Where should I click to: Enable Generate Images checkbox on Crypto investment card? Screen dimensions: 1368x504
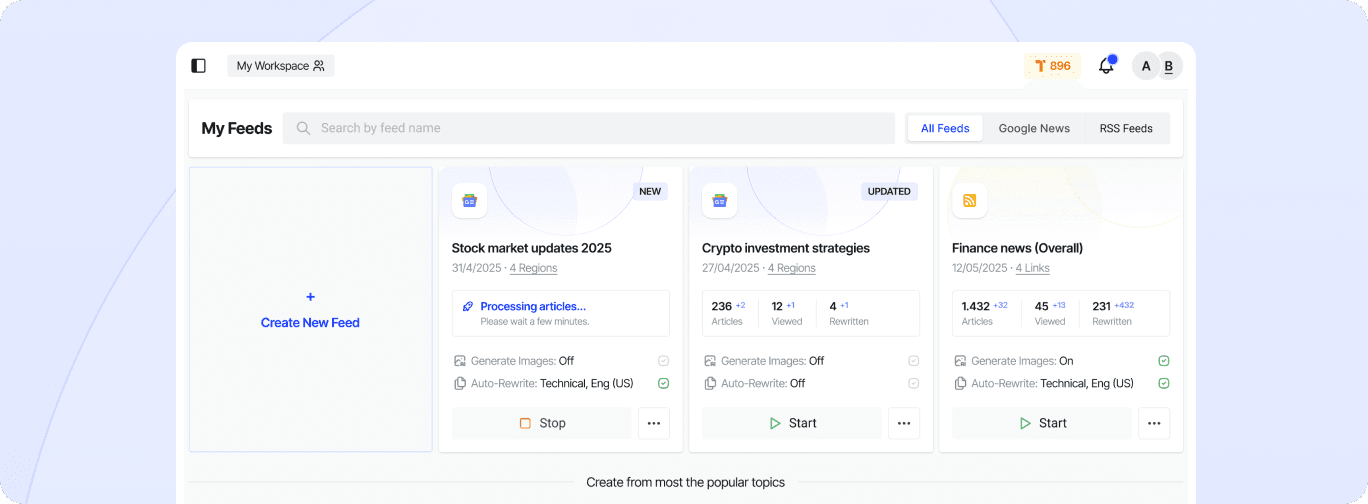click(913, 361)
